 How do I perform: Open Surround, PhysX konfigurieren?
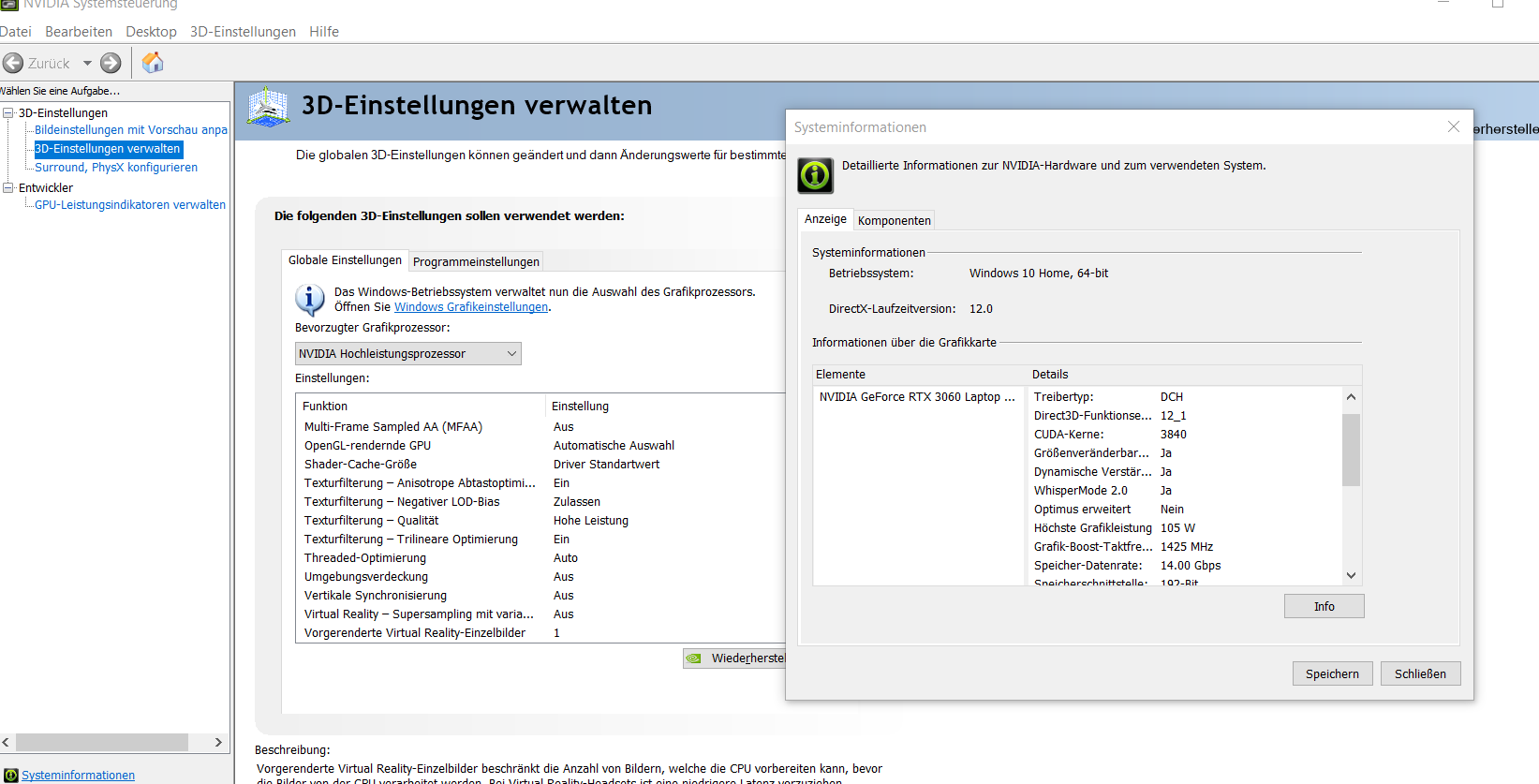coord(116,168)
